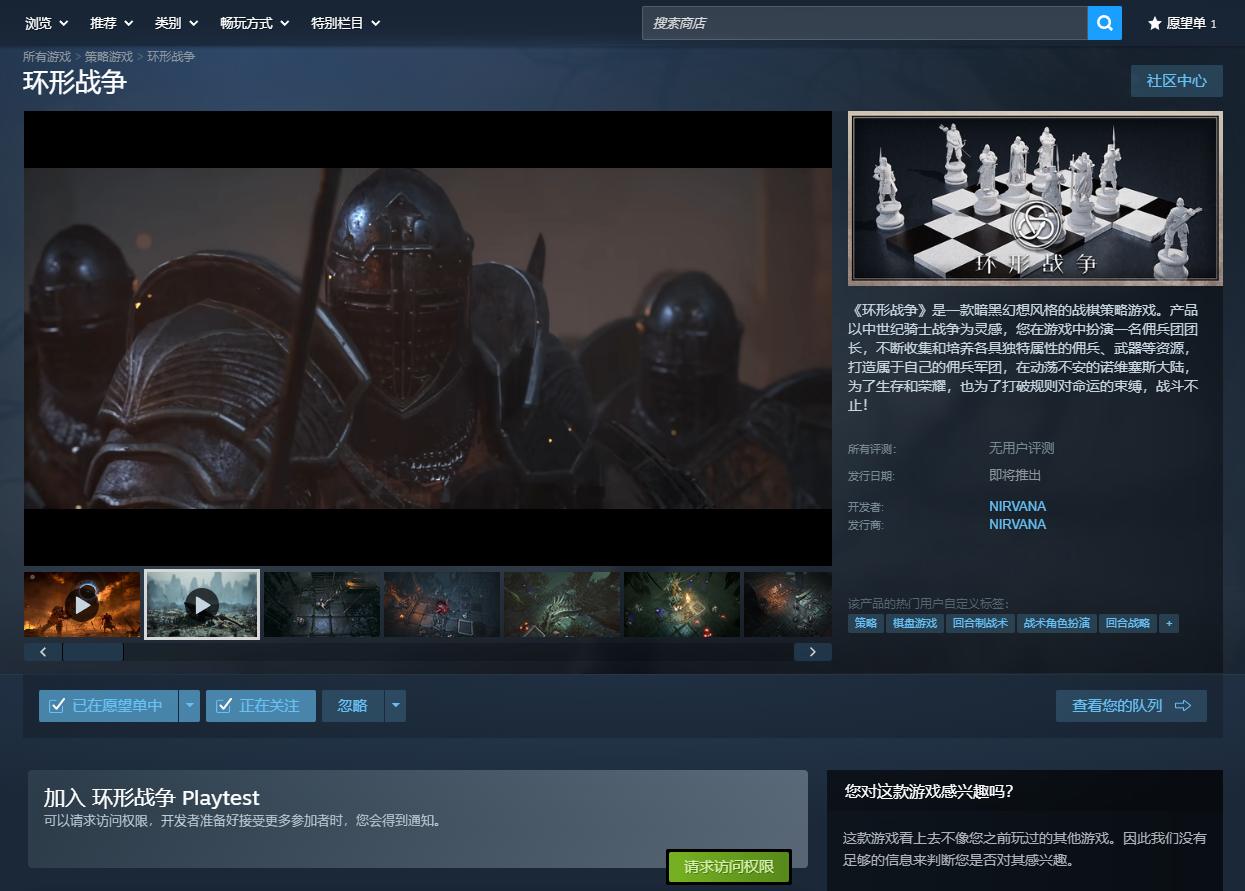Select the sixth screenshot thumbnail

tap(682, 605)
